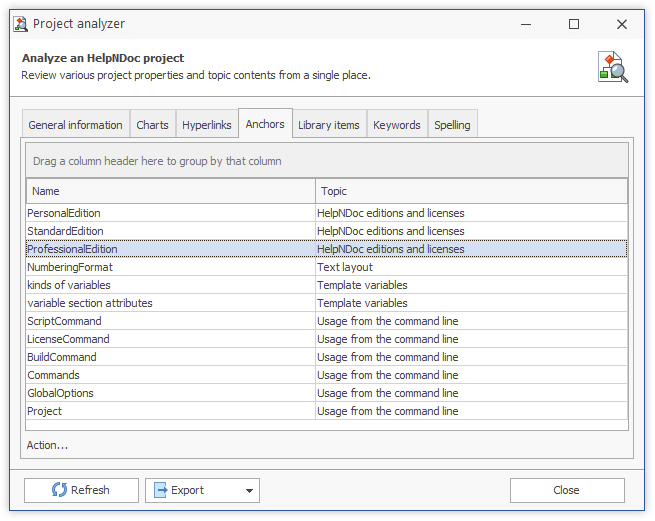Screen dimensions: 655x521
Task: Select the kinds of variables anchor
Action: pos(327,285)
